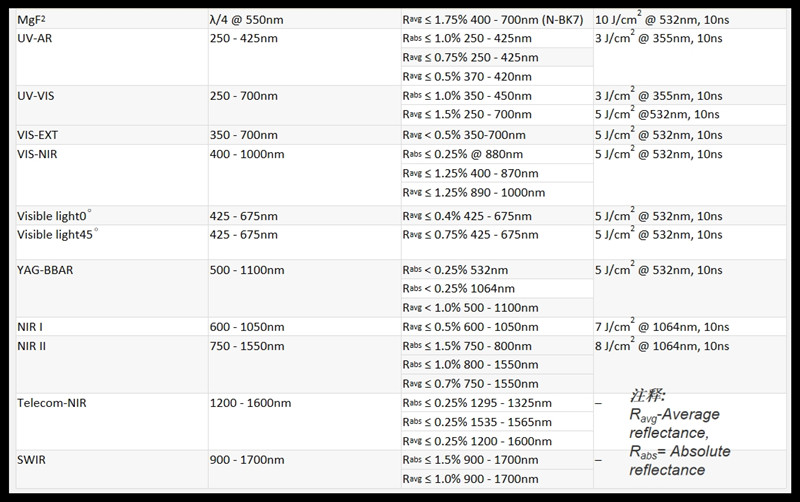The height and width of the screenshot is (502, 800).
Task: Select the SWIR coating row label
Action: 32,458
